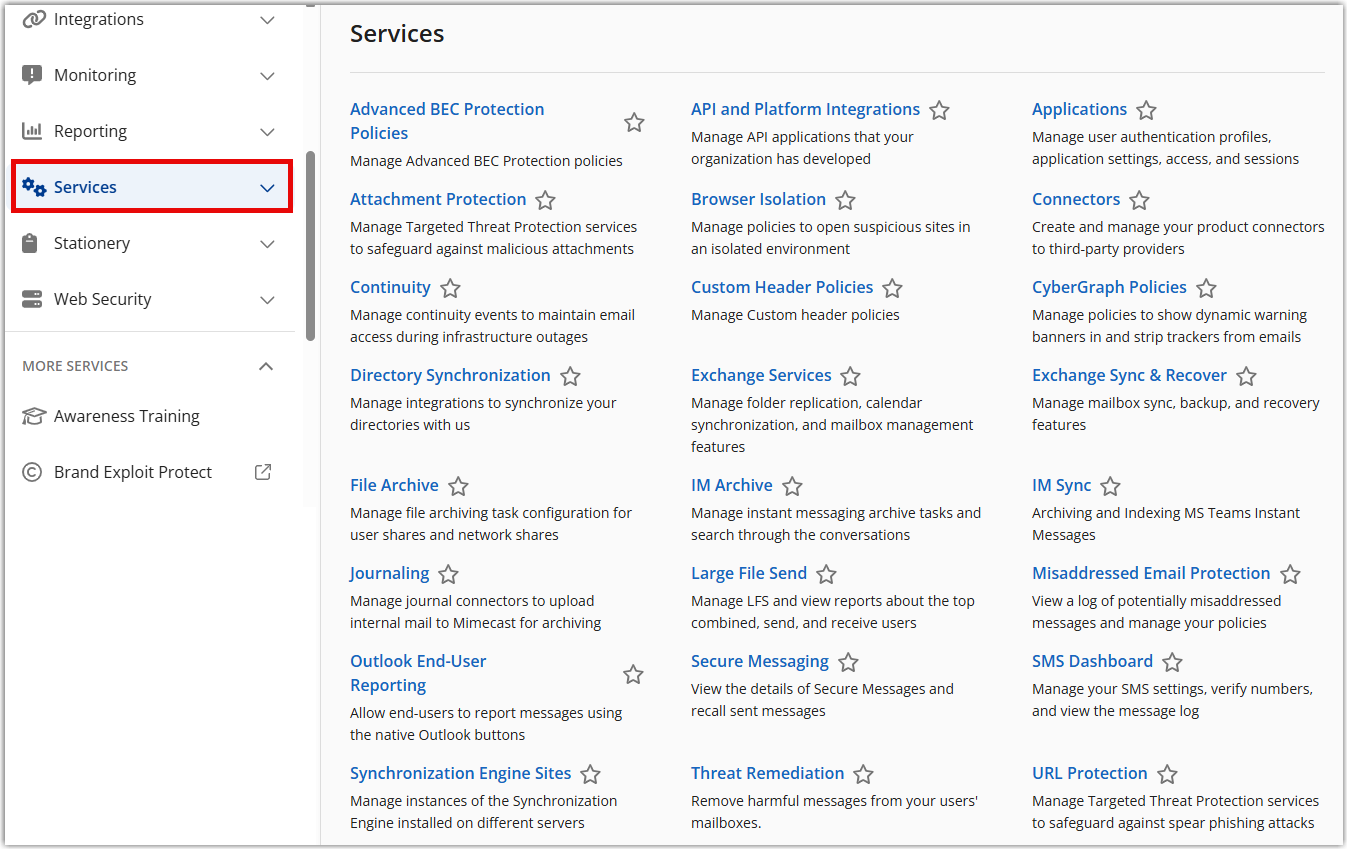Viewport: 1348px width, 850px height.
Task: Open the Threat Remediation service link
Action: pyautogui.click(x=767, y=773)
